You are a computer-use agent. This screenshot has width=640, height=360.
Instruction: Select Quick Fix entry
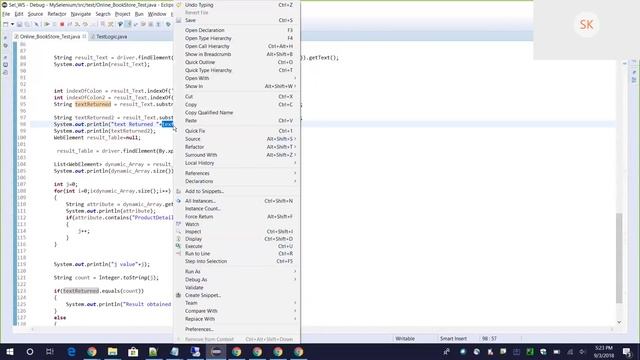click(237, 131)
